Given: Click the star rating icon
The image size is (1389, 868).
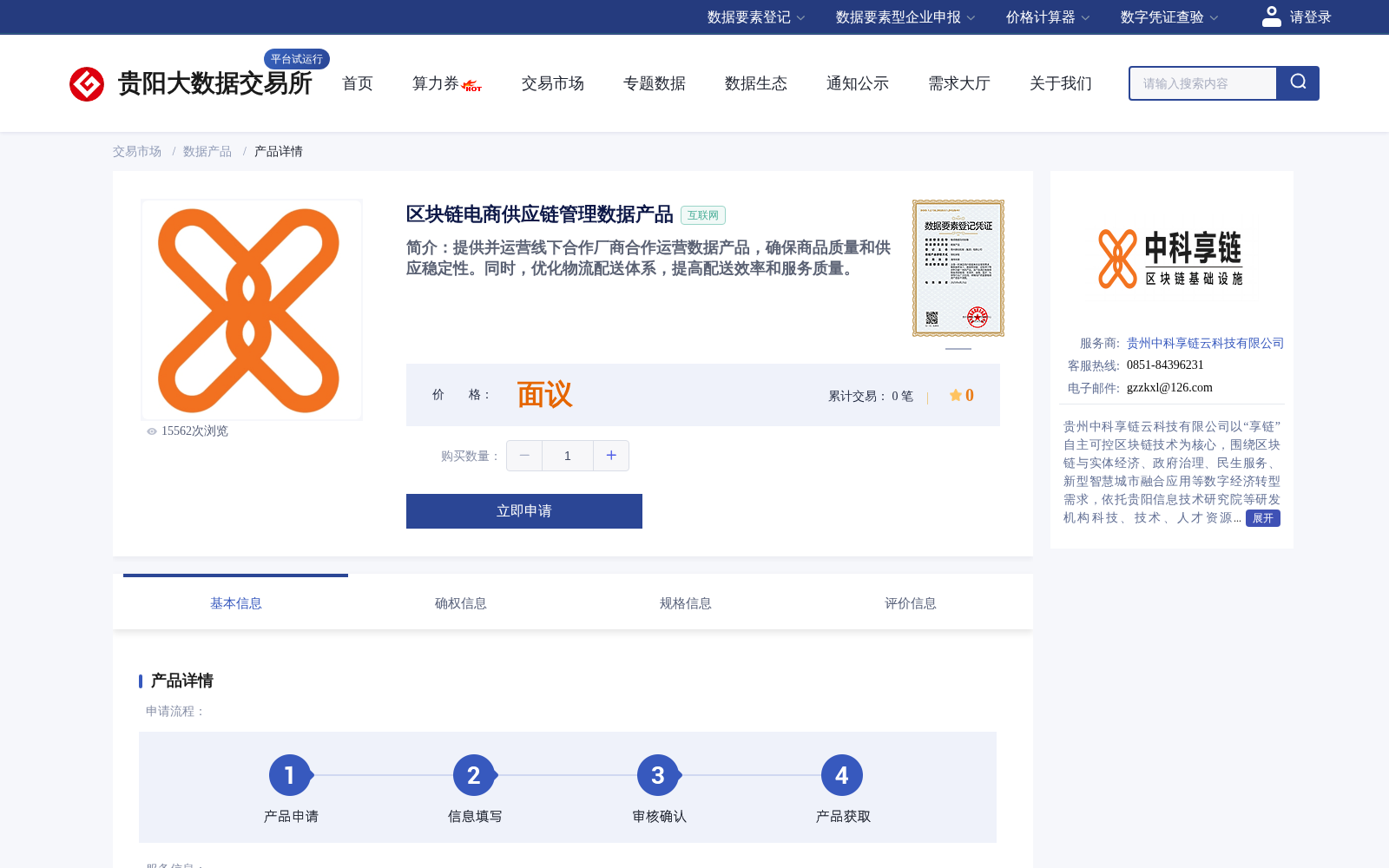Looking at the screenshot, I should coord(955,395).
